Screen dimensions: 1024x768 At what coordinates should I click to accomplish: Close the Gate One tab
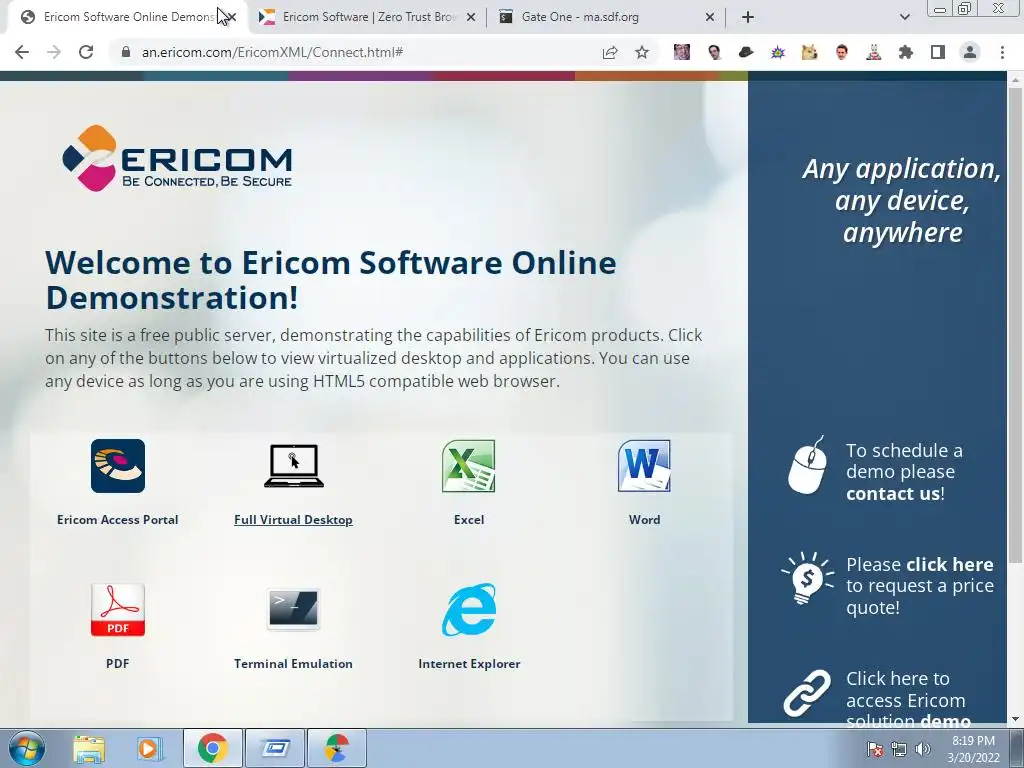pos(710,17)
